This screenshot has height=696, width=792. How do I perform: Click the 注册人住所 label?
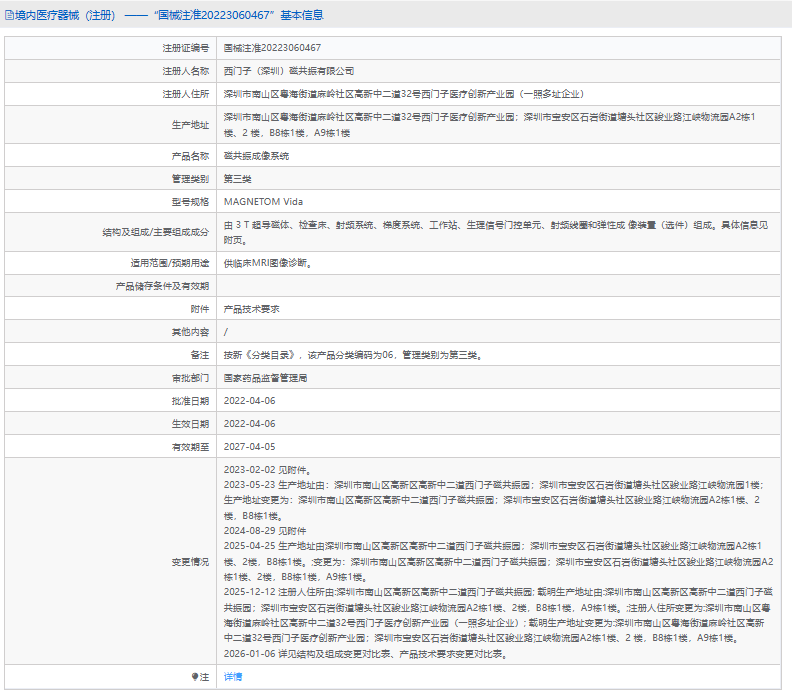point(185,94)
